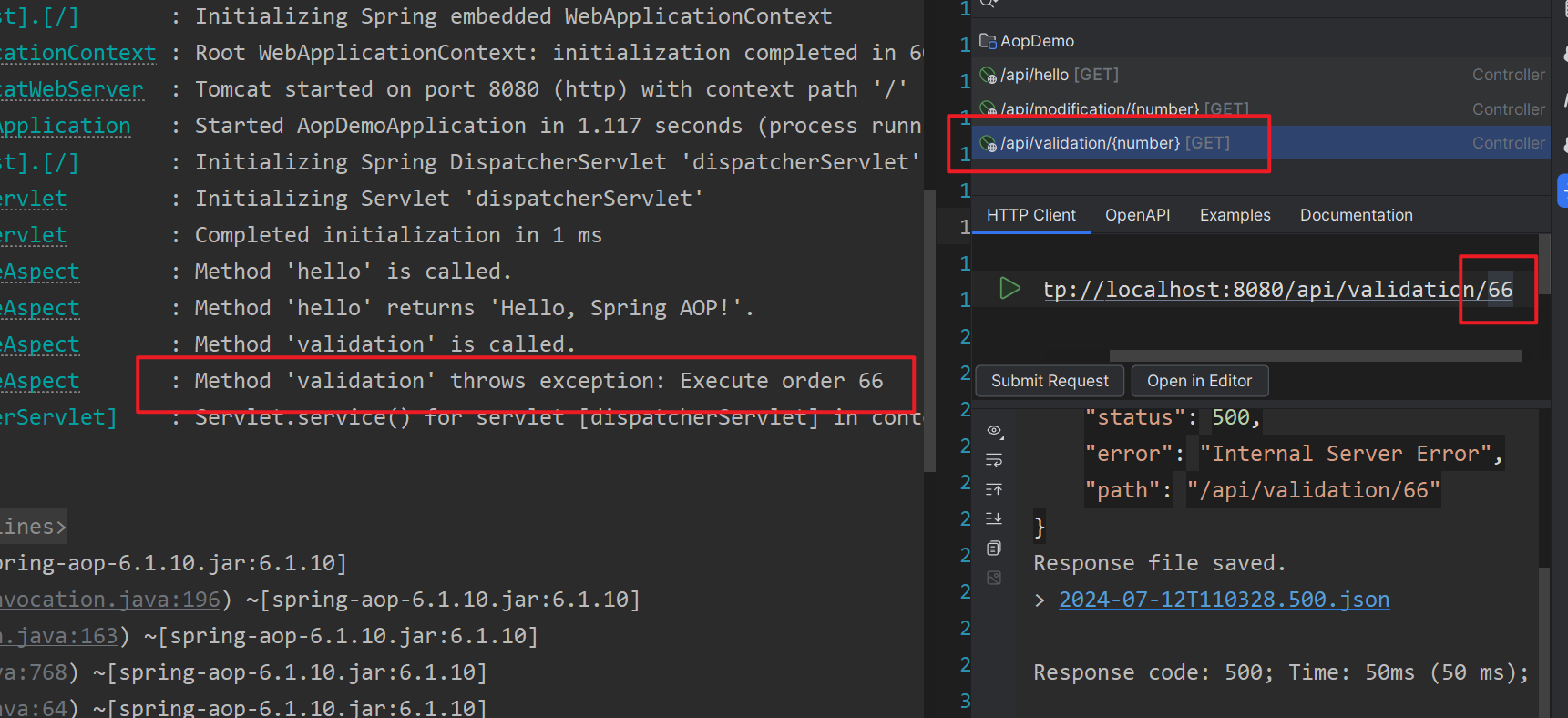Click disabled image preview icon in response toolbar
The width and height of the screenshot is (1568, 718).
(x=994, y=578)
